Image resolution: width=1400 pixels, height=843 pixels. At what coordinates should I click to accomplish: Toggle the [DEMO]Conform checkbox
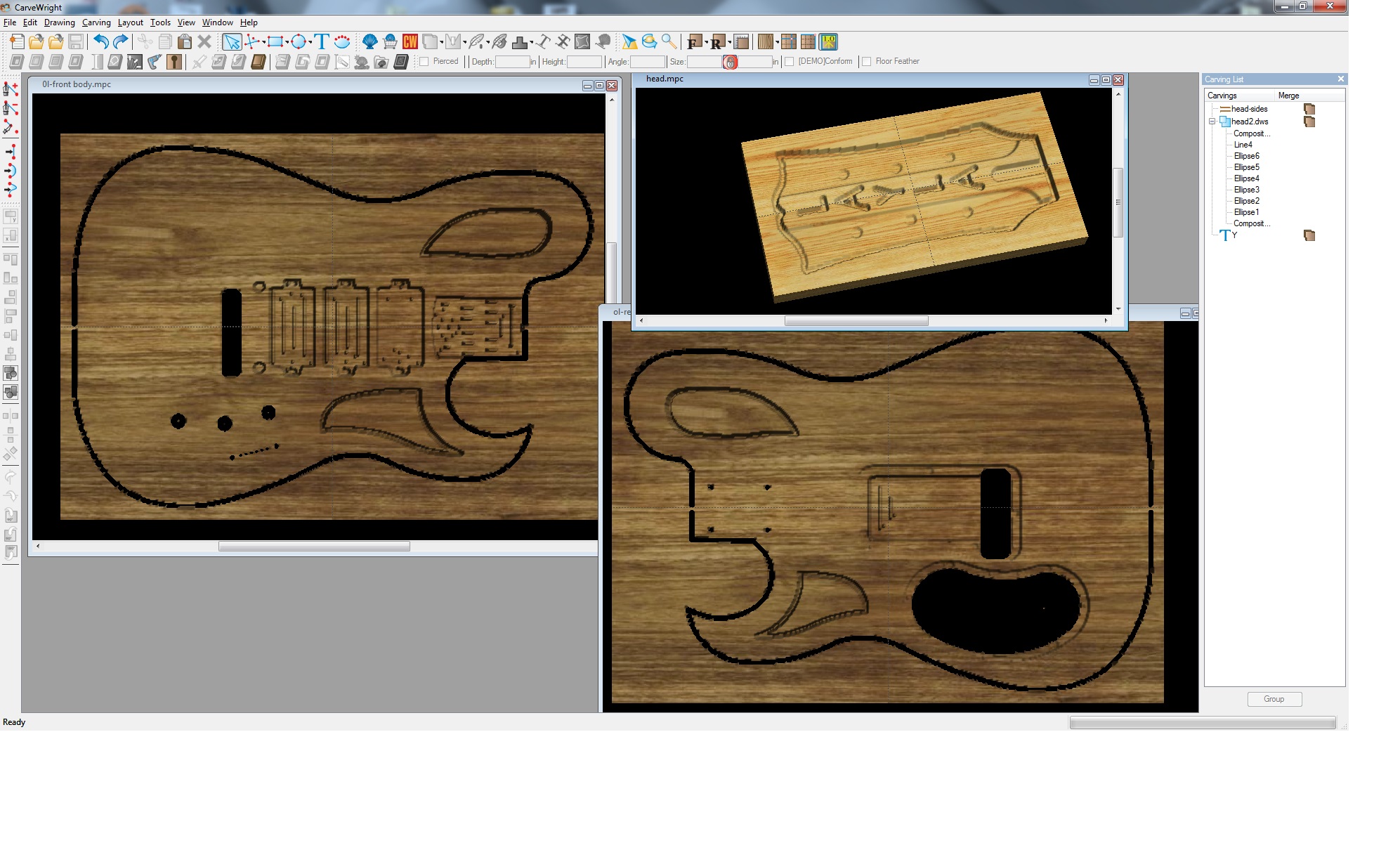click(x=790, y=62)
